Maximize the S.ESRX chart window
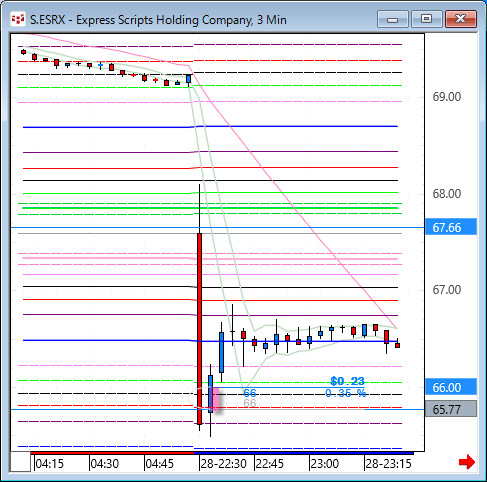This screenshot has height=482, width=487. (x=426, y=19)
